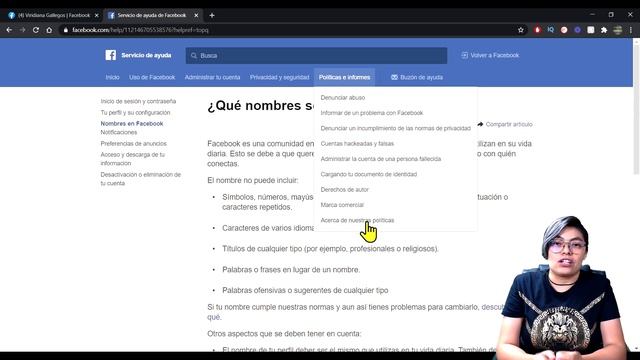Open Privacidad y seguridad menu
640x360 pixels.
(x=280, y=77)
